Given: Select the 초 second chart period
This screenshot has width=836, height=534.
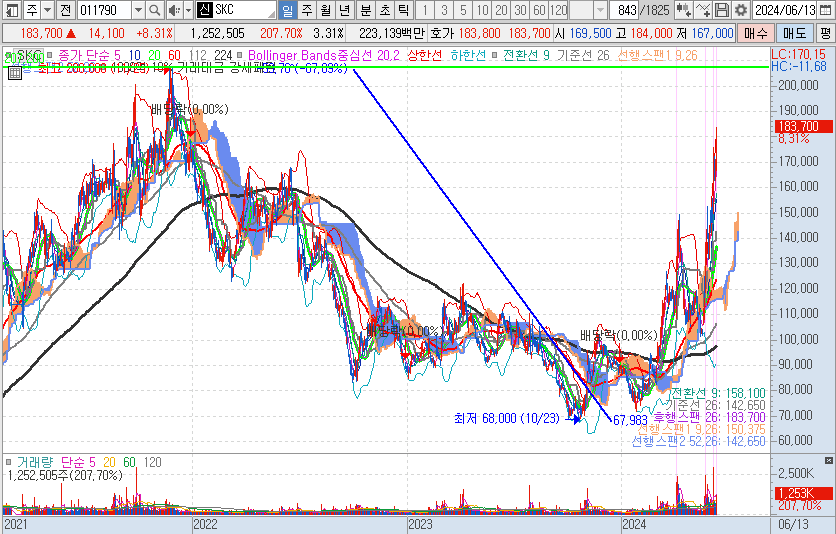Looking at the screenshot, I should (385, 10).
